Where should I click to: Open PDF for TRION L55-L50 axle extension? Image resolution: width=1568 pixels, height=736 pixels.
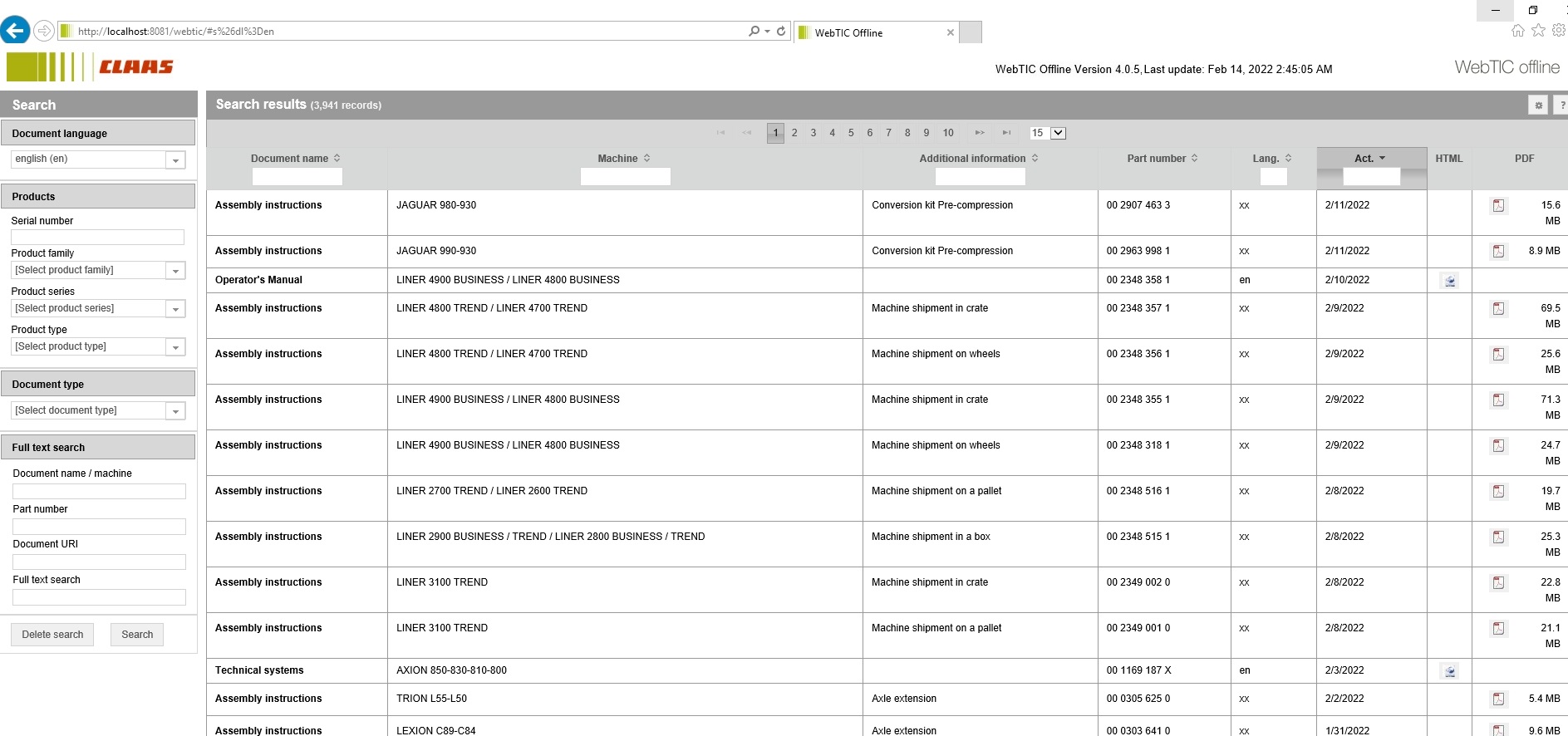[x=1498, y=699]
